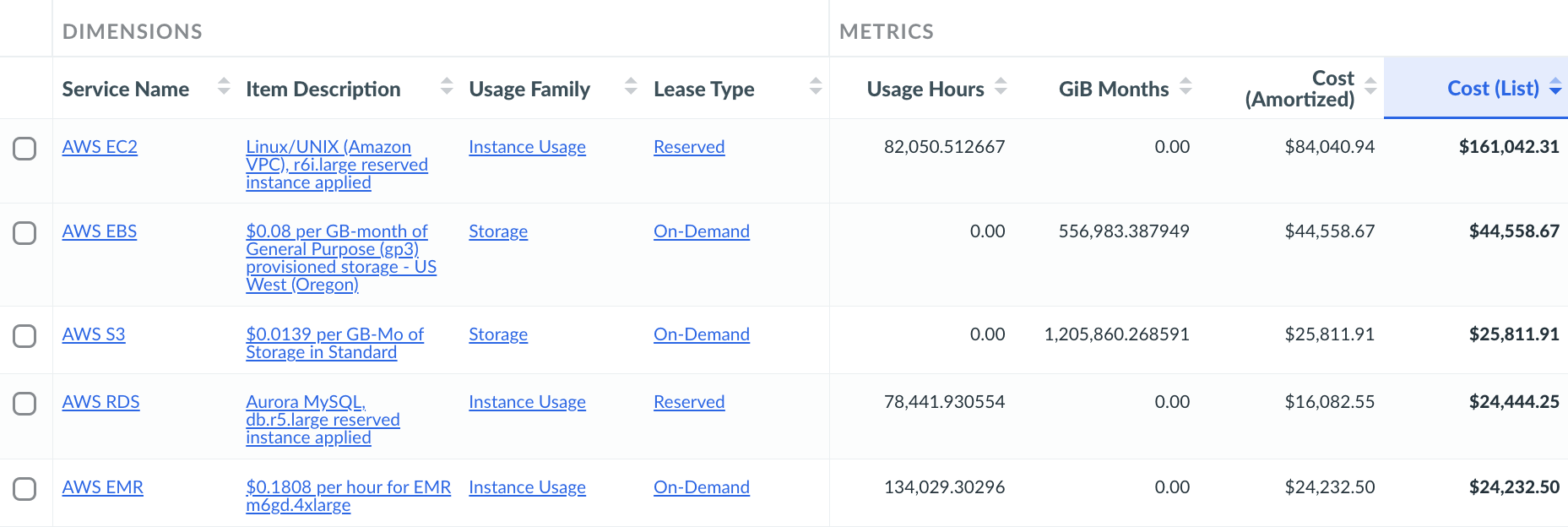Tick the AWS S3 row checkbox
Image resolution: width=1568 pixels, height=527 pixels.
point(24,336)
